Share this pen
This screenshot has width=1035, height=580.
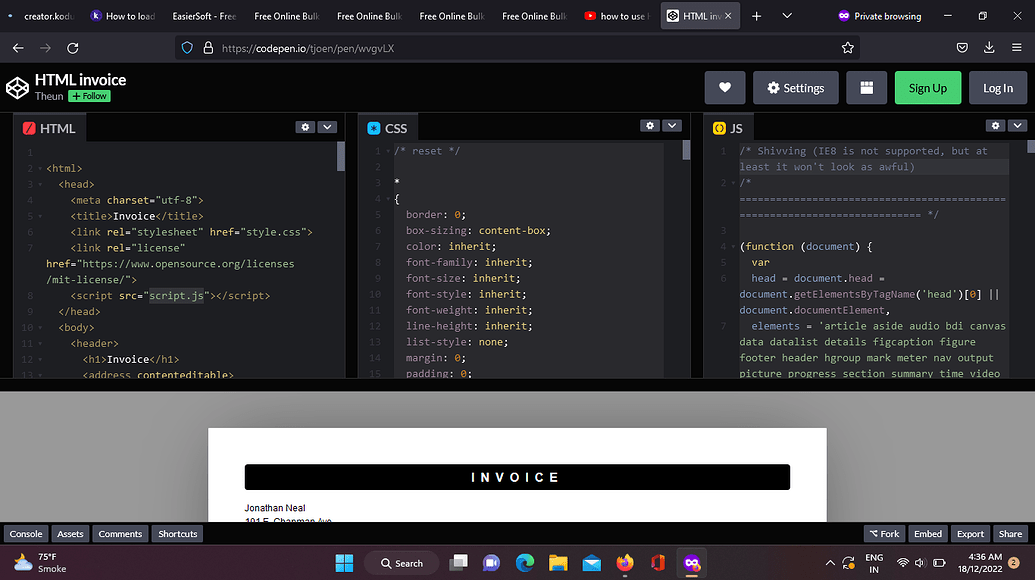coord(1010,534)
